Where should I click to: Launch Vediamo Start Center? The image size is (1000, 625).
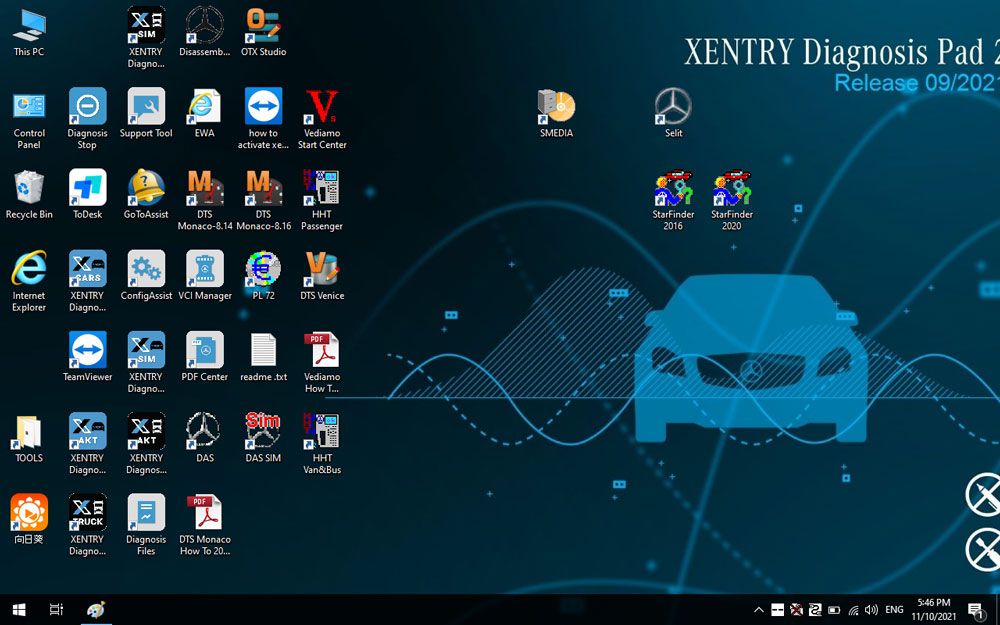(x=322, y=119)
